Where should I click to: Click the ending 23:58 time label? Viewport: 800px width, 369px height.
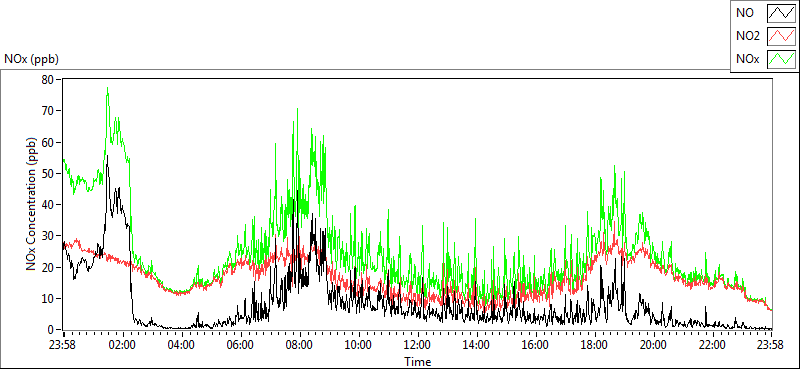tap(771, 345)
